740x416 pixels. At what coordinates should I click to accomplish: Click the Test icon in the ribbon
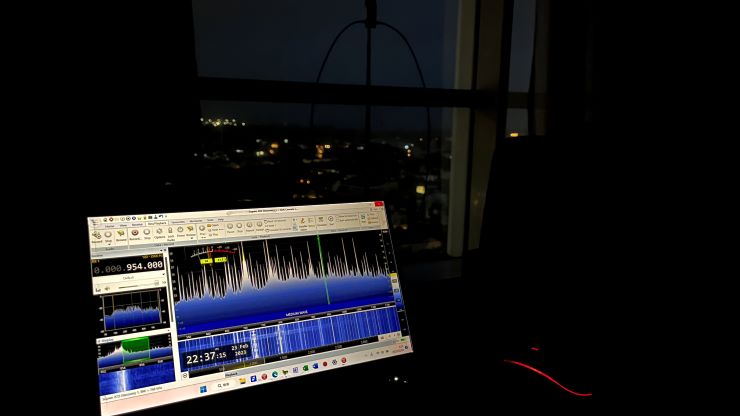(331, 219)
